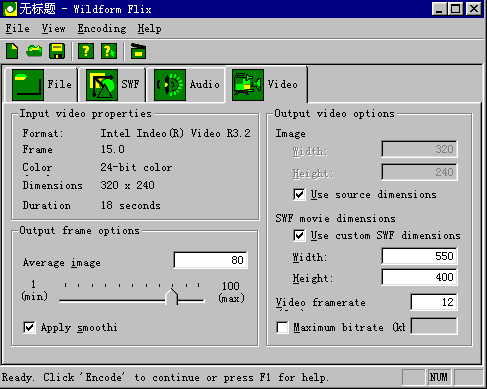Screen dimensions: 487x389
Task: Toggle the Apply smoothing checkbox
Action: pos(29,327)
